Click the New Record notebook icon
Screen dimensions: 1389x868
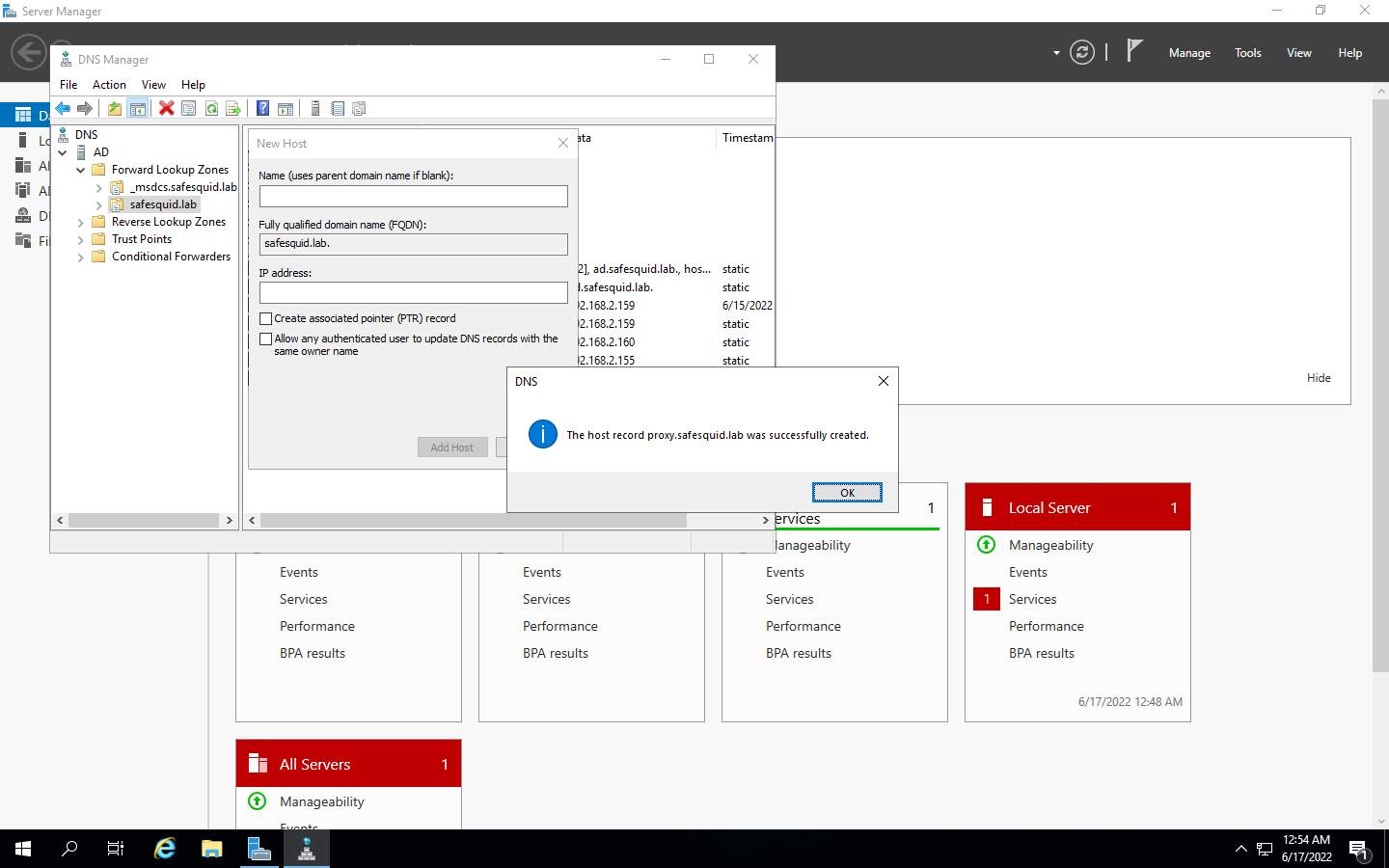(x=338, y=108)
